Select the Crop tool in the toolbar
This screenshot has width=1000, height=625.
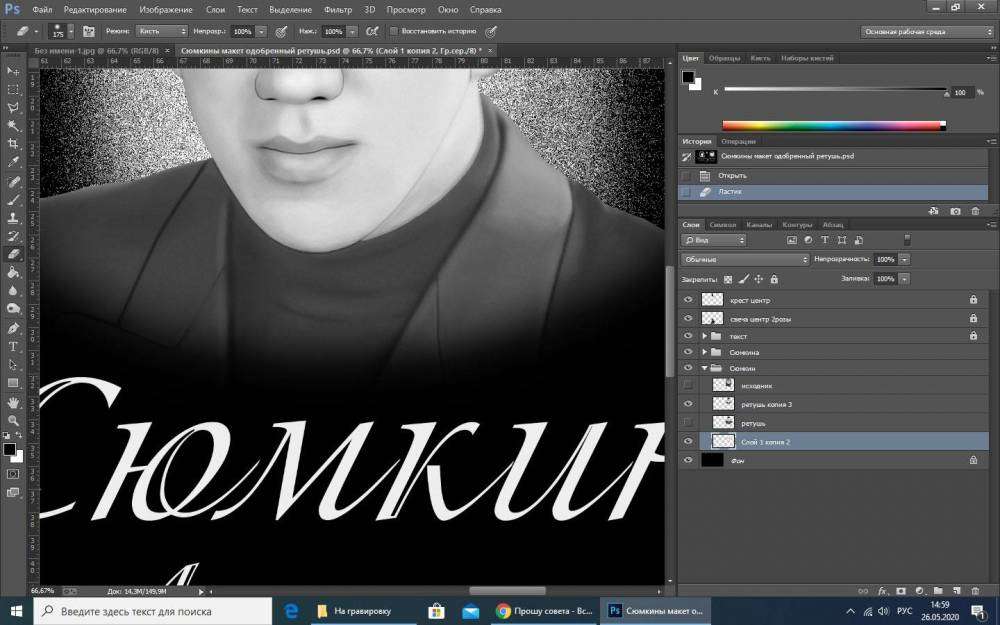(x=13, y=143)
